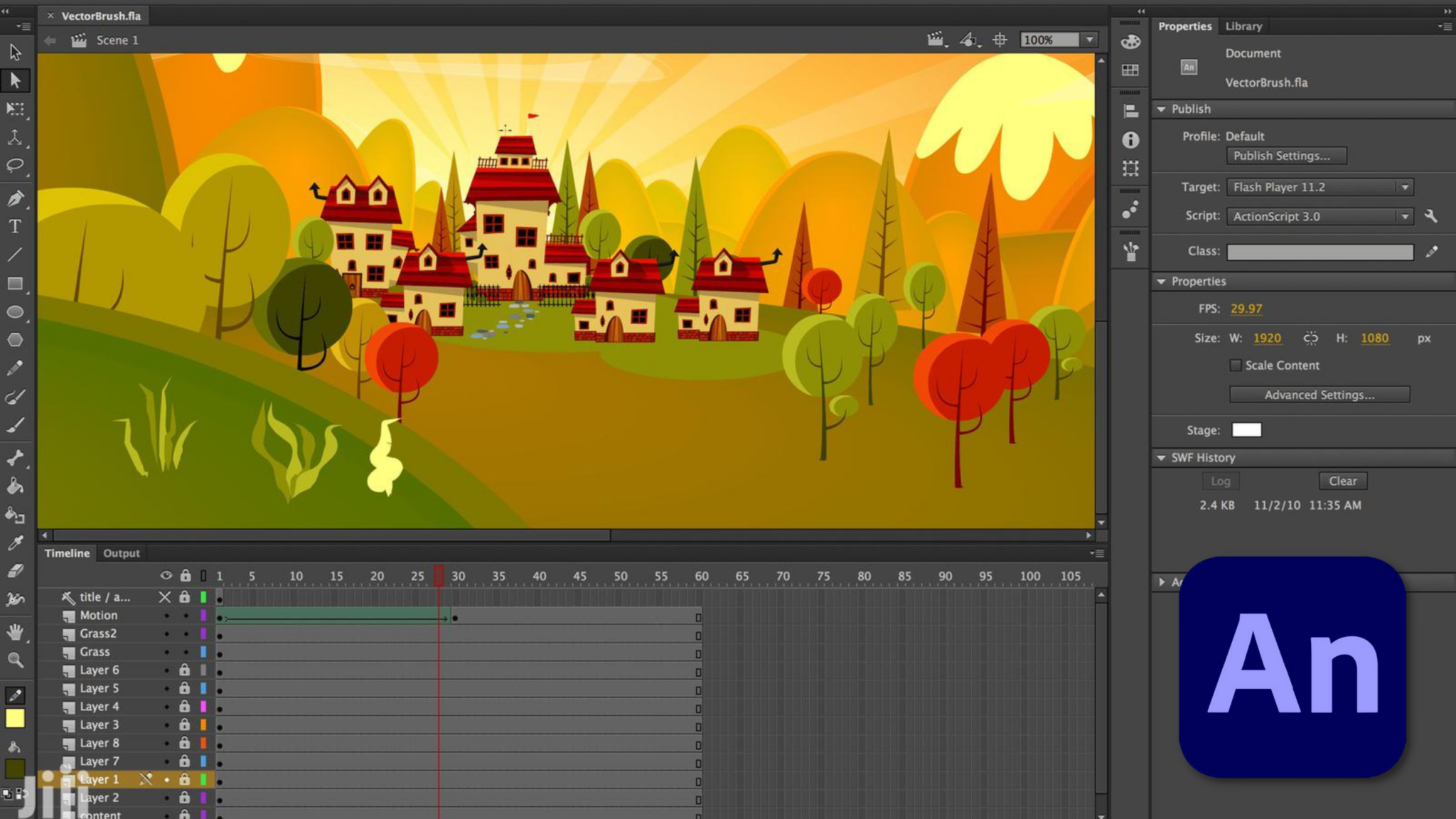
Task: Open the Swatches panel icon
Action: (1129, 70)
